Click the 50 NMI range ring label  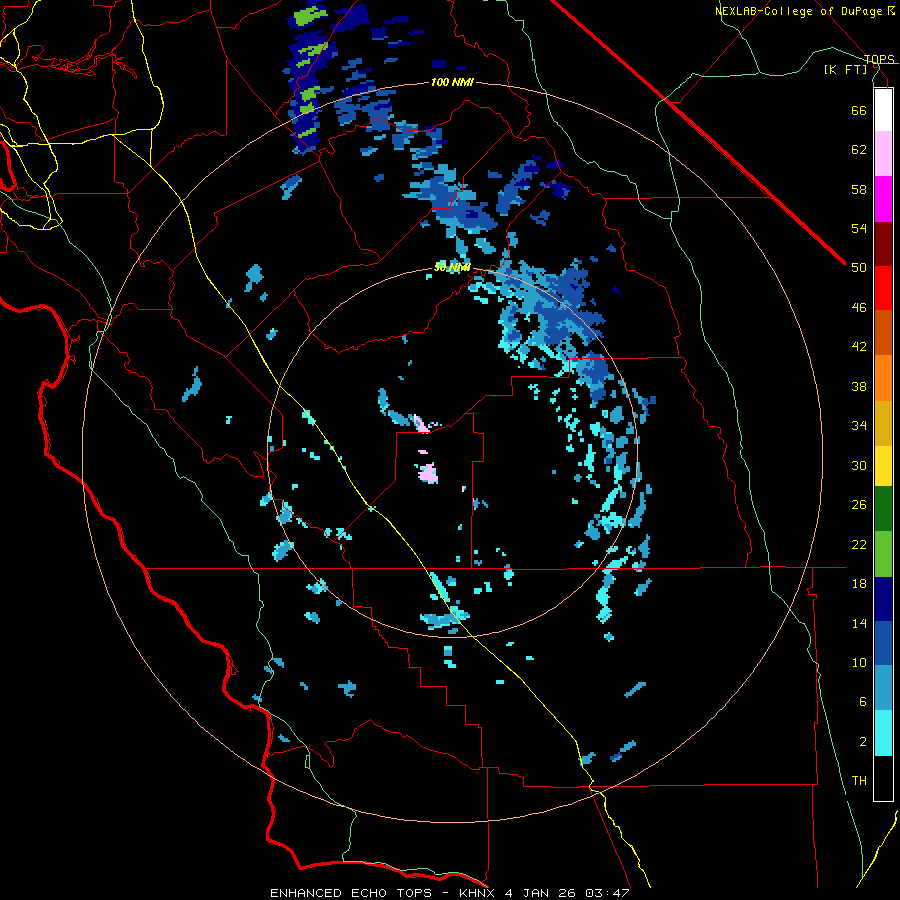click(x=452, y=267)
